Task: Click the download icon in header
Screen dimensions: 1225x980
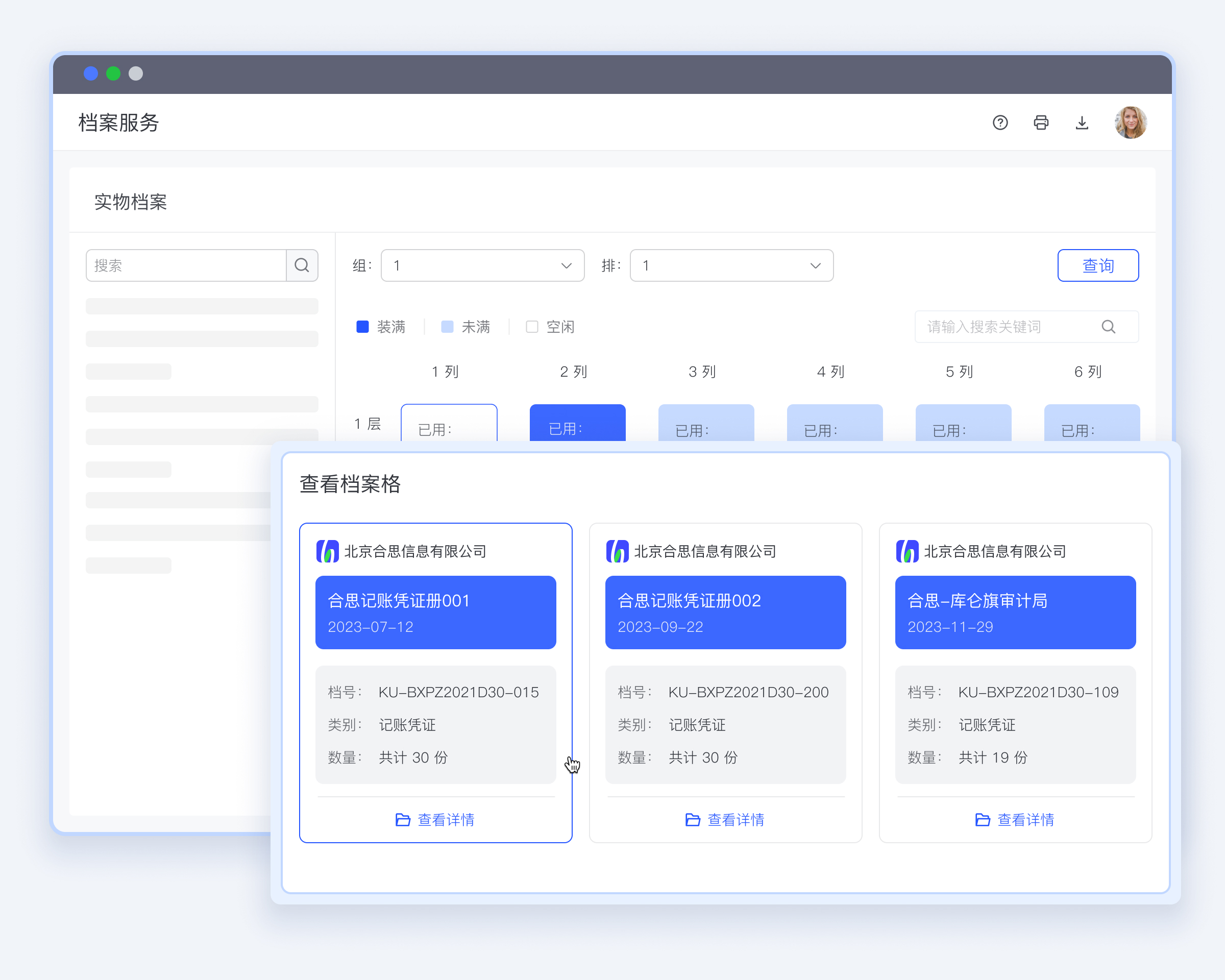Action: pyautogui.click(x=1082, y=122)
